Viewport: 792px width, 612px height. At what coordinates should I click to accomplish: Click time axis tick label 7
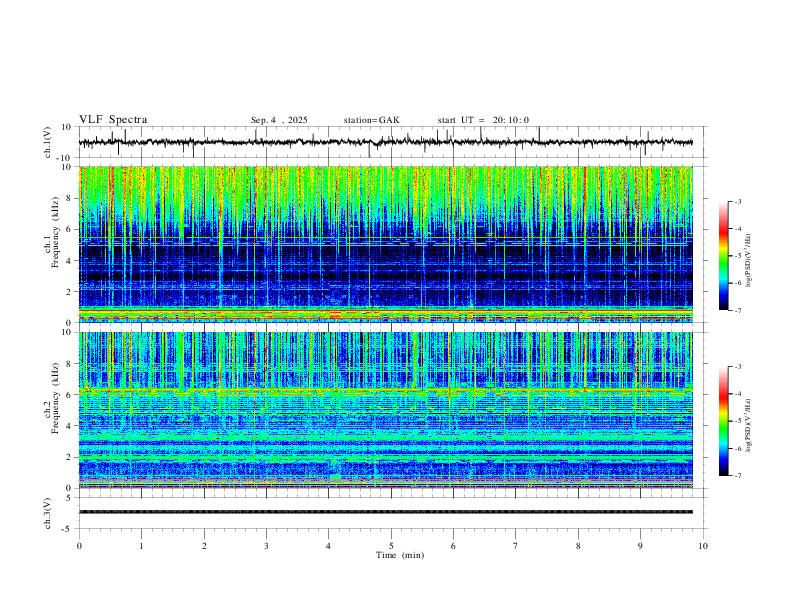coord(516,546)
